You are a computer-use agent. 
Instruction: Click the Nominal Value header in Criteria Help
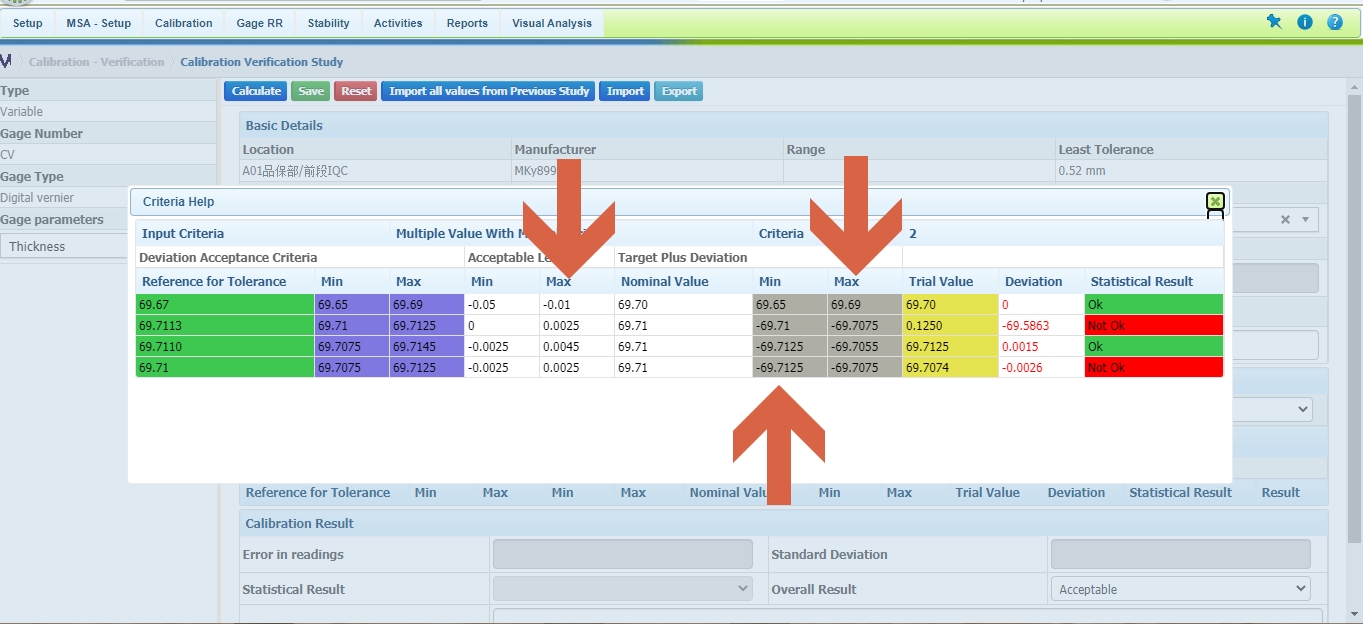click(x=665, y=282)
